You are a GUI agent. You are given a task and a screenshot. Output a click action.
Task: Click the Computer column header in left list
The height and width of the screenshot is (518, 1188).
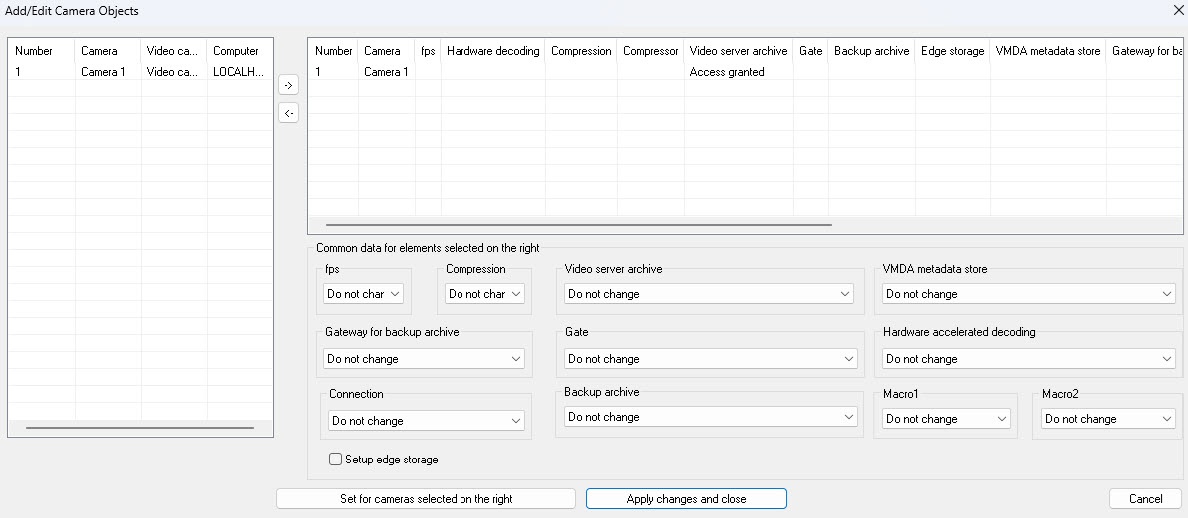pyautogui.click(x=236, y=51)
